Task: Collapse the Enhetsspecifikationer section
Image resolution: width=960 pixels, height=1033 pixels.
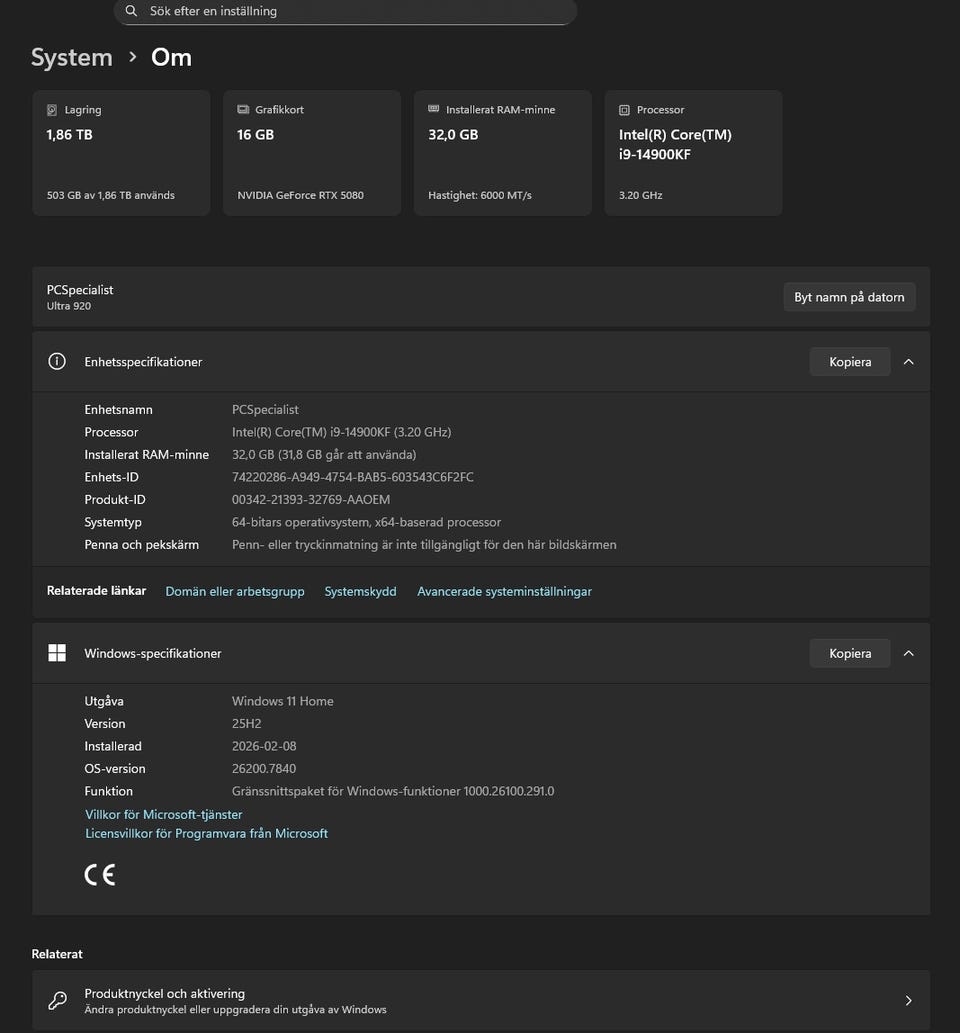Action: (908, 362)
